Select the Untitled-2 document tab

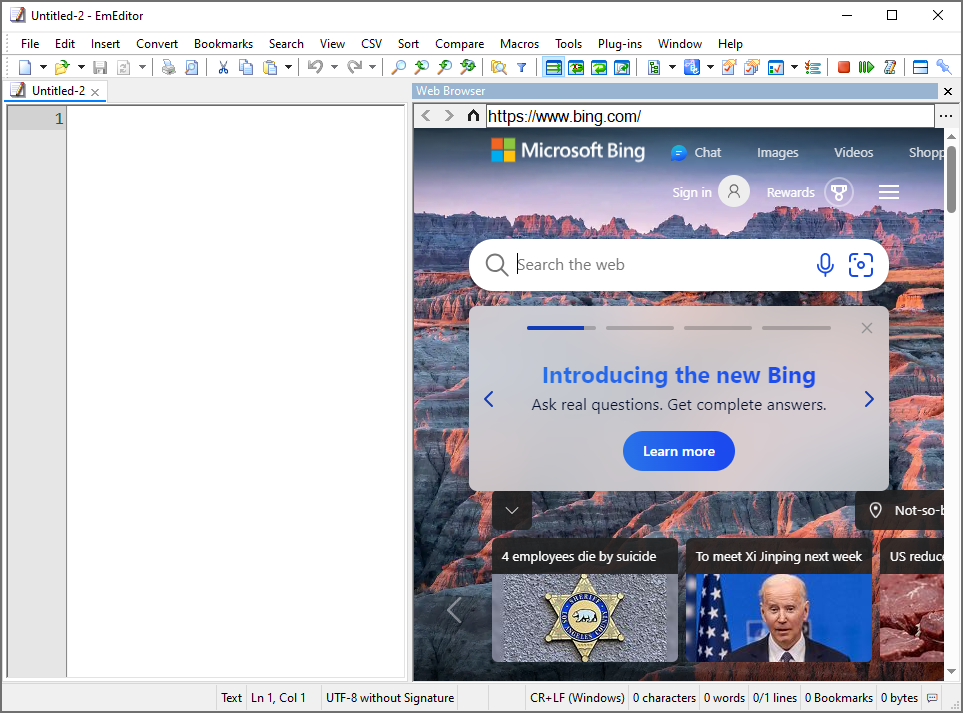coord(57,91)
